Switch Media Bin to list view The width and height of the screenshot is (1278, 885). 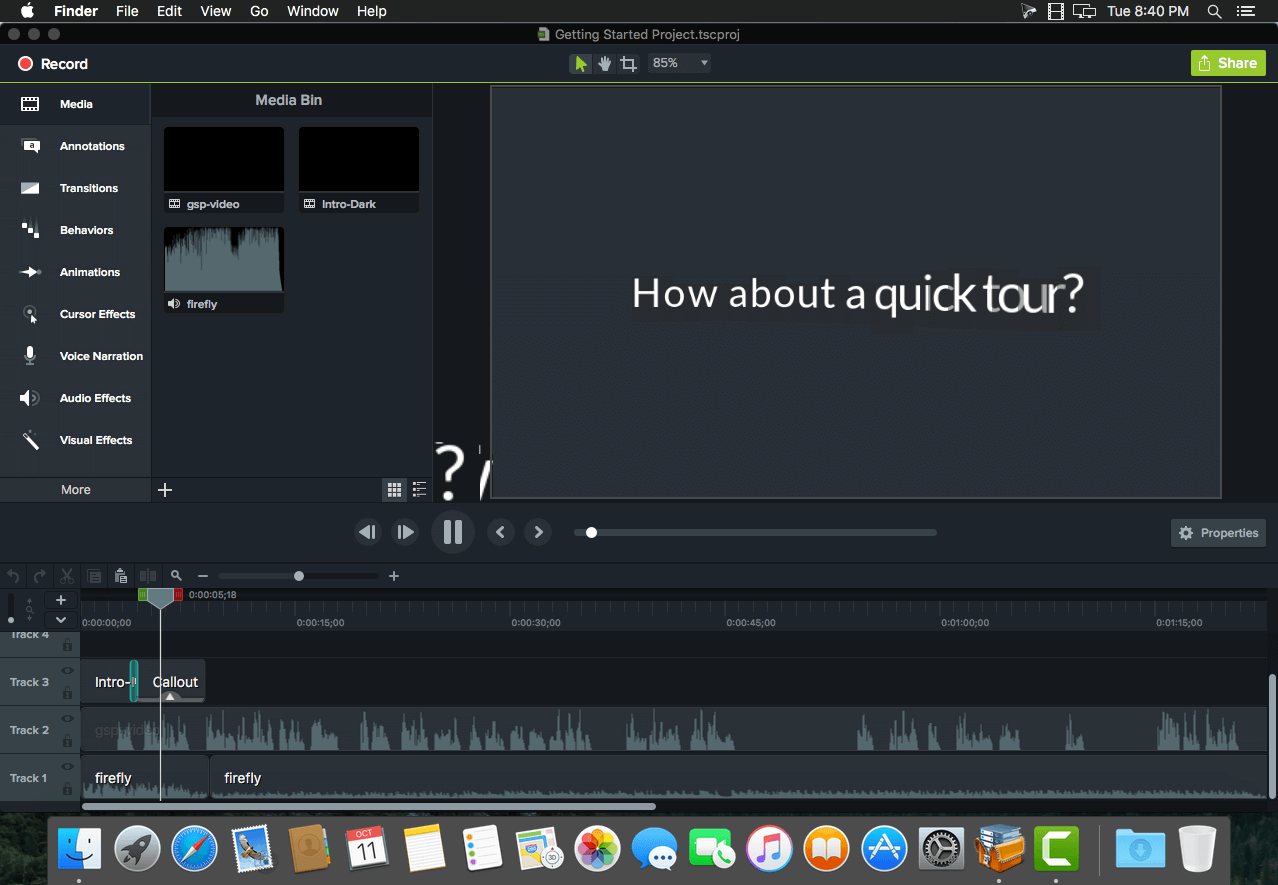[419, 490]
